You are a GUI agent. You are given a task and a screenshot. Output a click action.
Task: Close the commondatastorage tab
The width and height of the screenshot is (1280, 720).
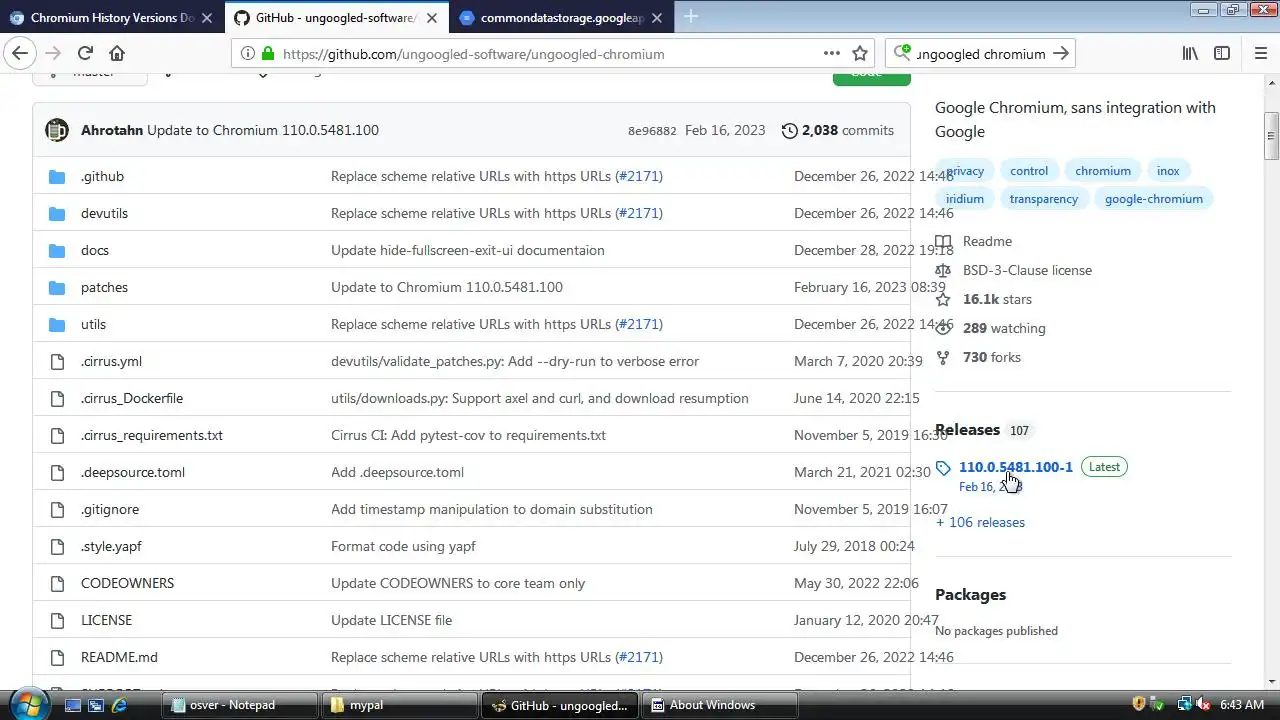[659, 17]
